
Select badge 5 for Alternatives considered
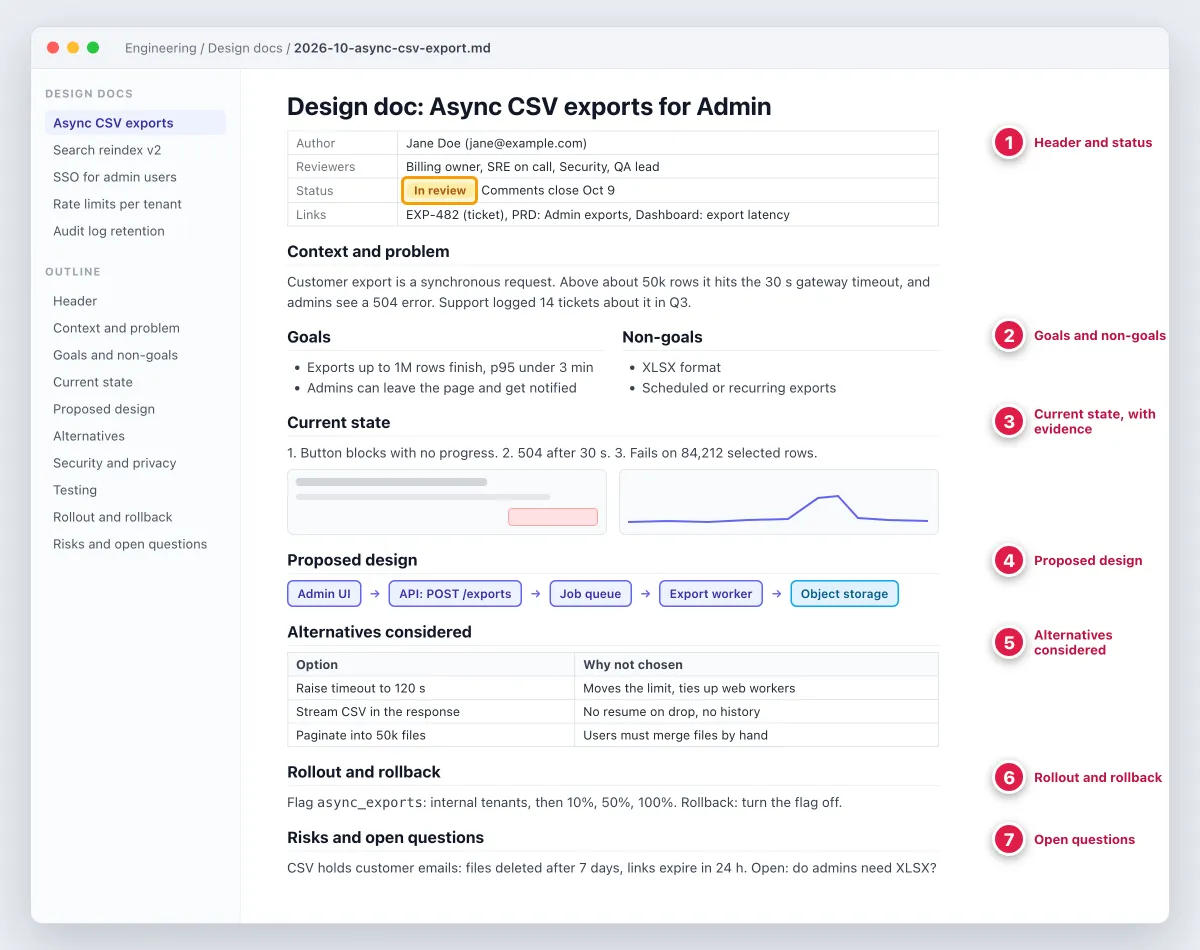click(1009, 643)
